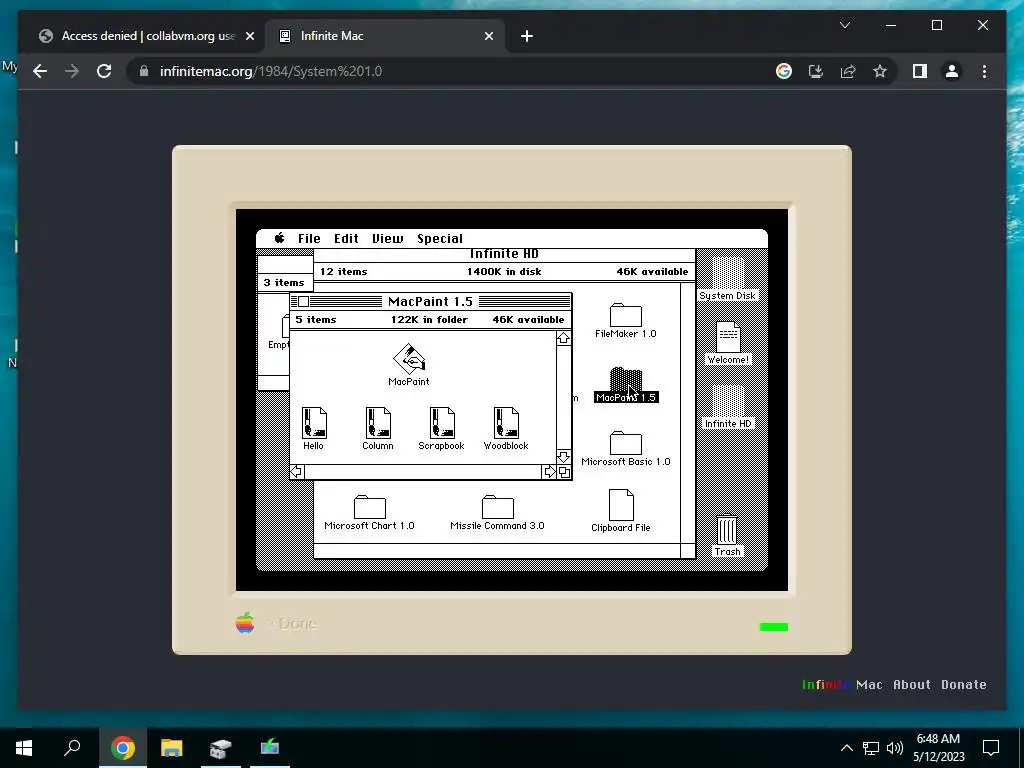The image size is (1024, 768).
Task: Bookmark this page with the star icon
Action: [x=880, y=71]
